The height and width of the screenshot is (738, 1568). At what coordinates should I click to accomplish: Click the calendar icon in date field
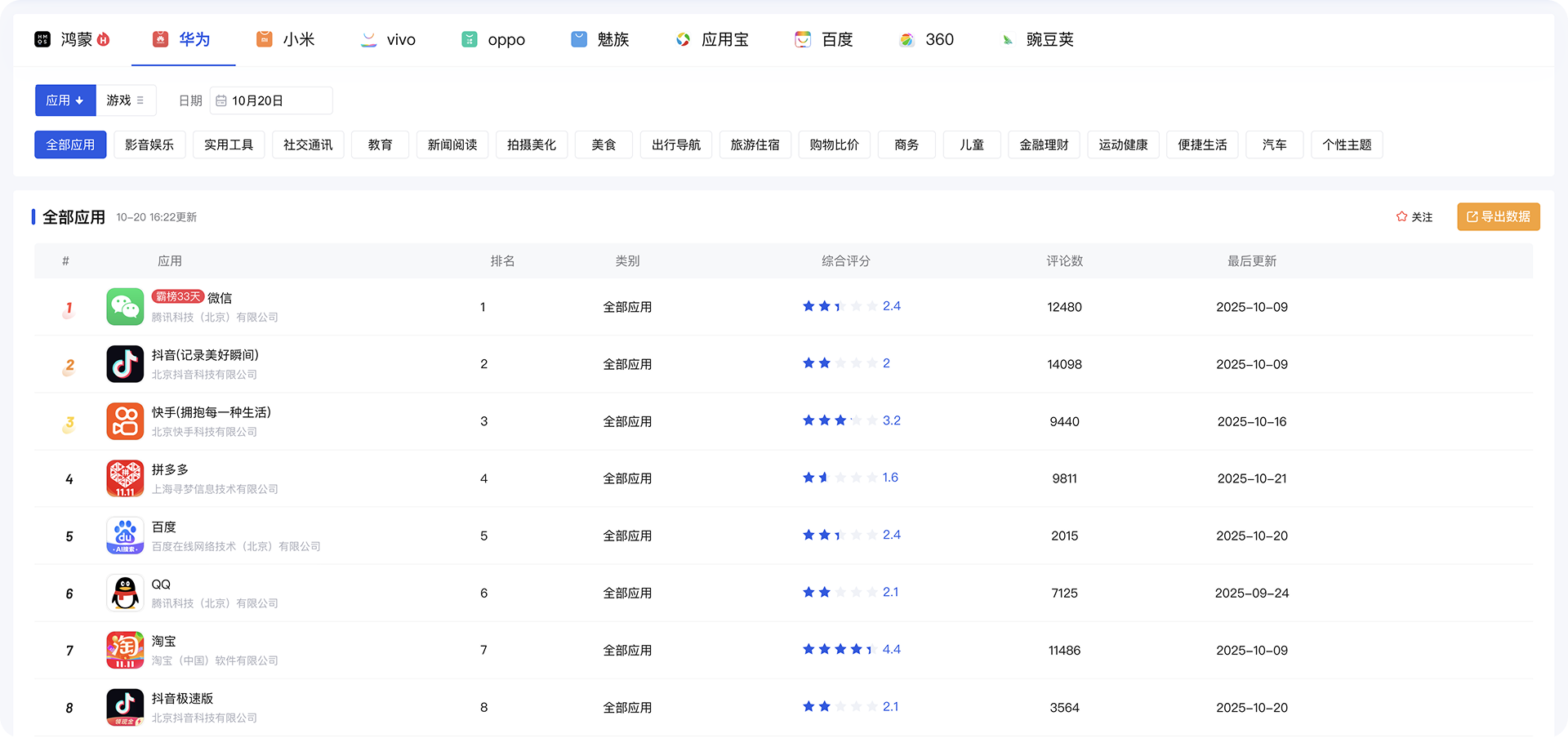coord(221,100)
